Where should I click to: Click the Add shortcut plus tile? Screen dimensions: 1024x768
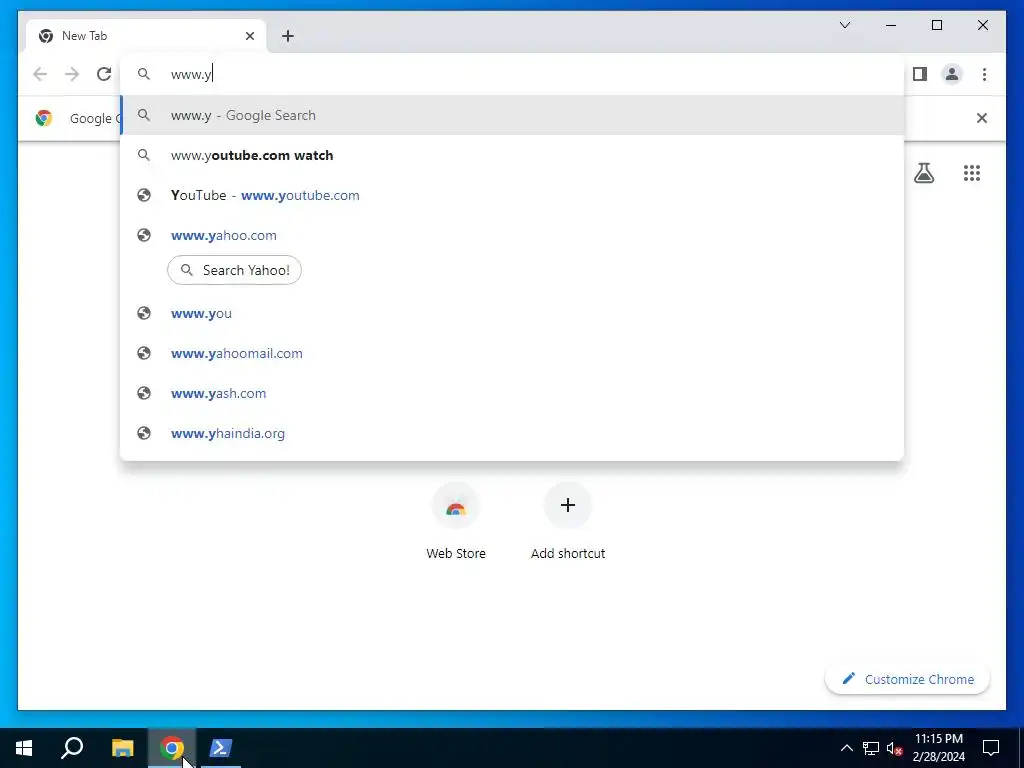click(x=568, y=521)
